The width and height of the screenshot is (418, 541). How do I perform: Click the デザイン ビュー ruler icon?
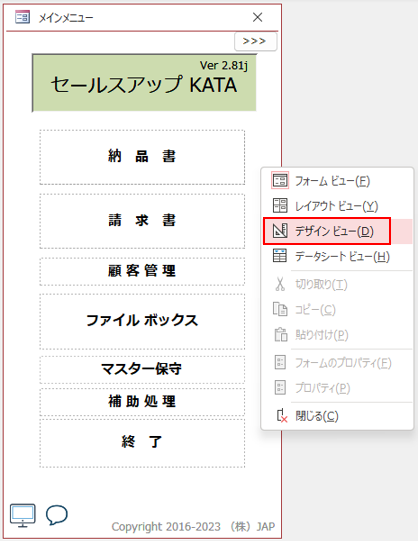click(280, 231)
